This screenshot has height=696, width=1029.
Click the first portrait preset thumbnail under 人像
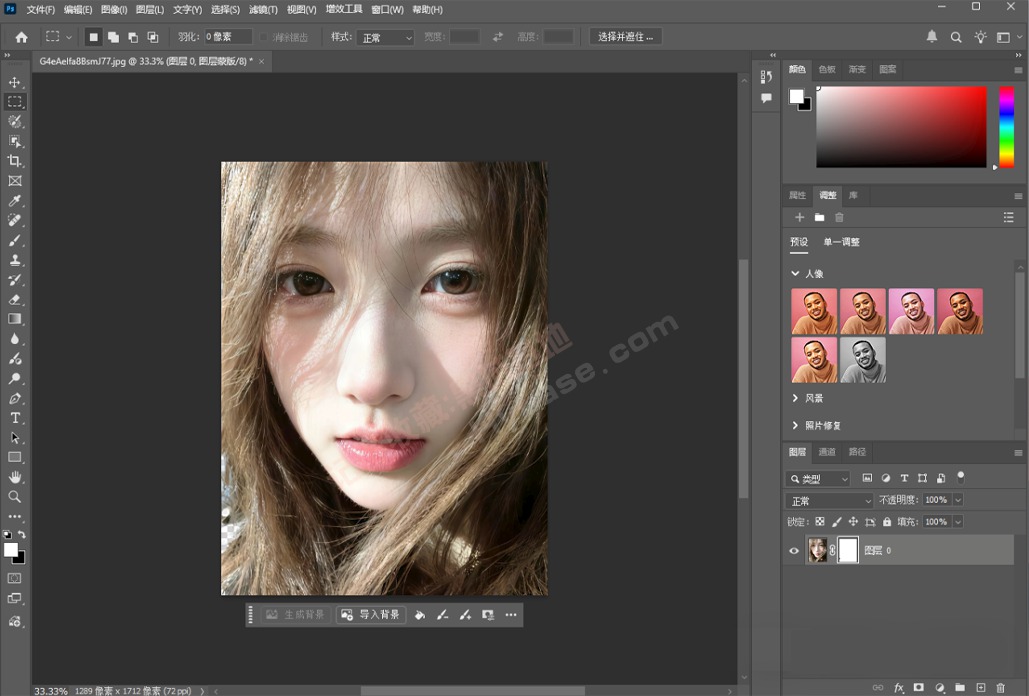click(x=813, y=311)
